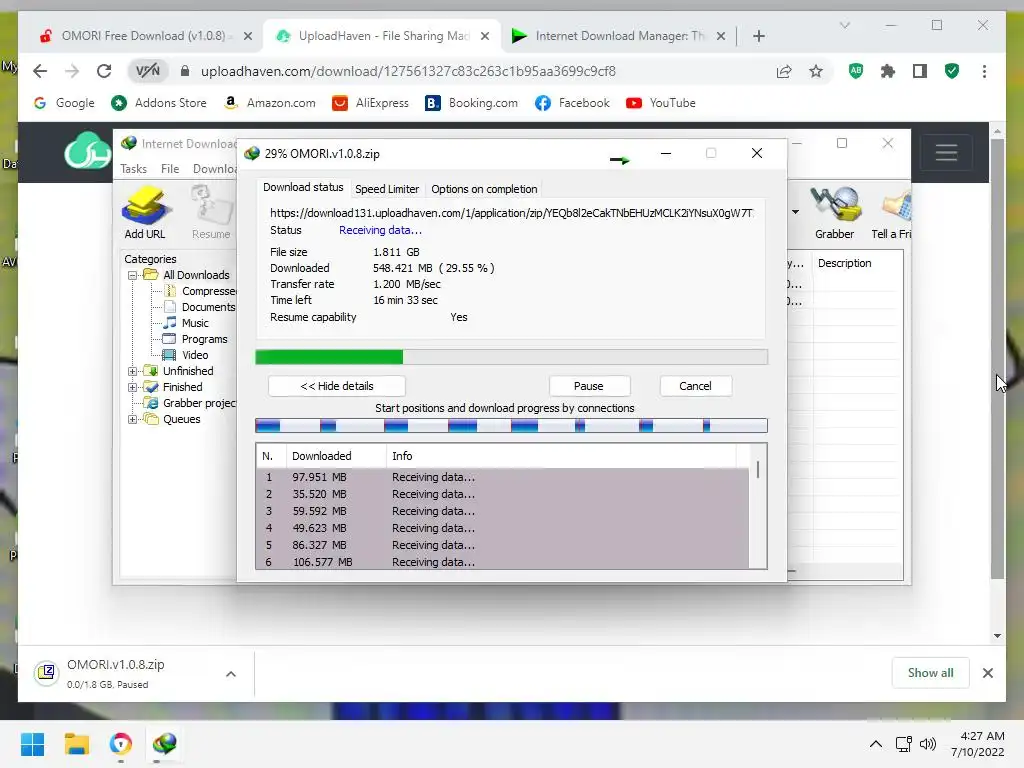Expand the Queues category
Screen dimensions: 1024x768
point(133,419)
